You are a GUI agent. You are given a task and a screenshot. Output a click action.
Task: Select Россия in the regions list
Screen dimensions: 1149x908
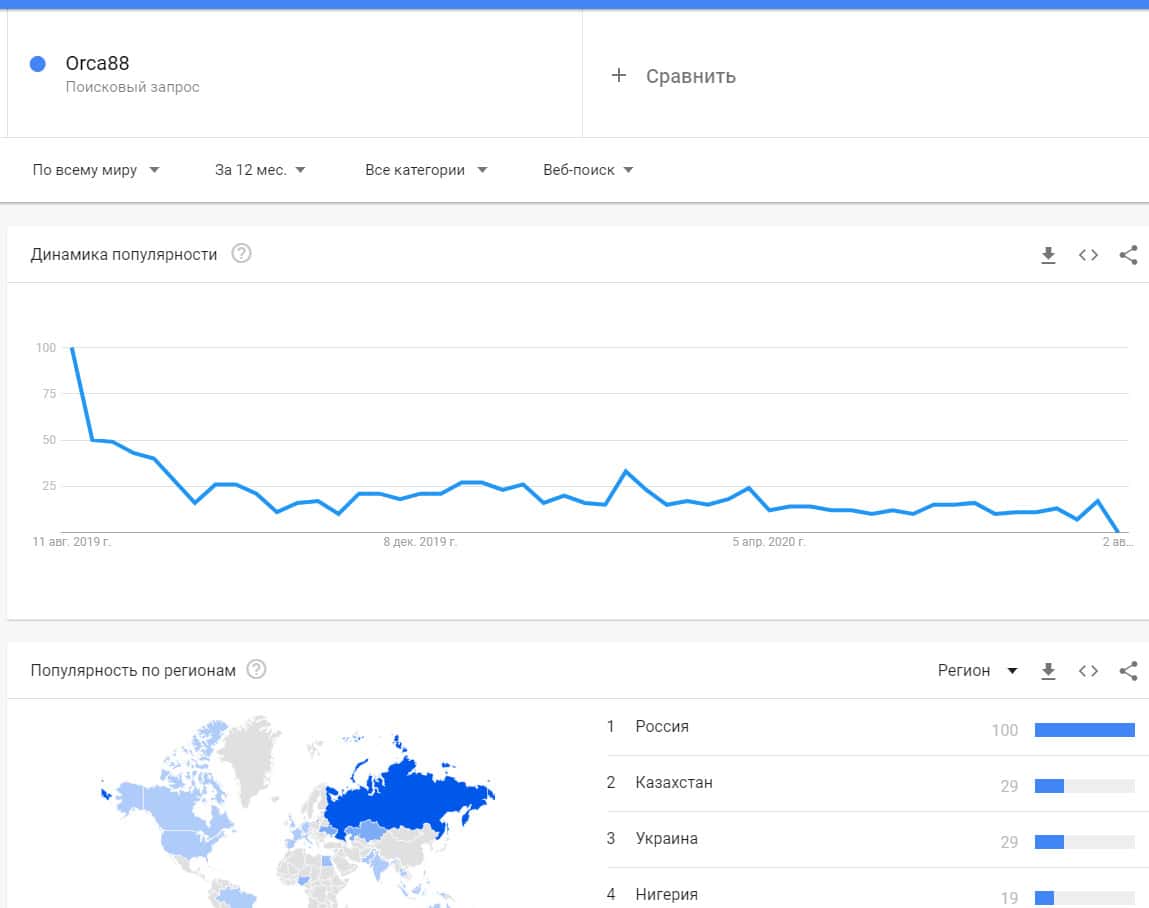[662, 727]
